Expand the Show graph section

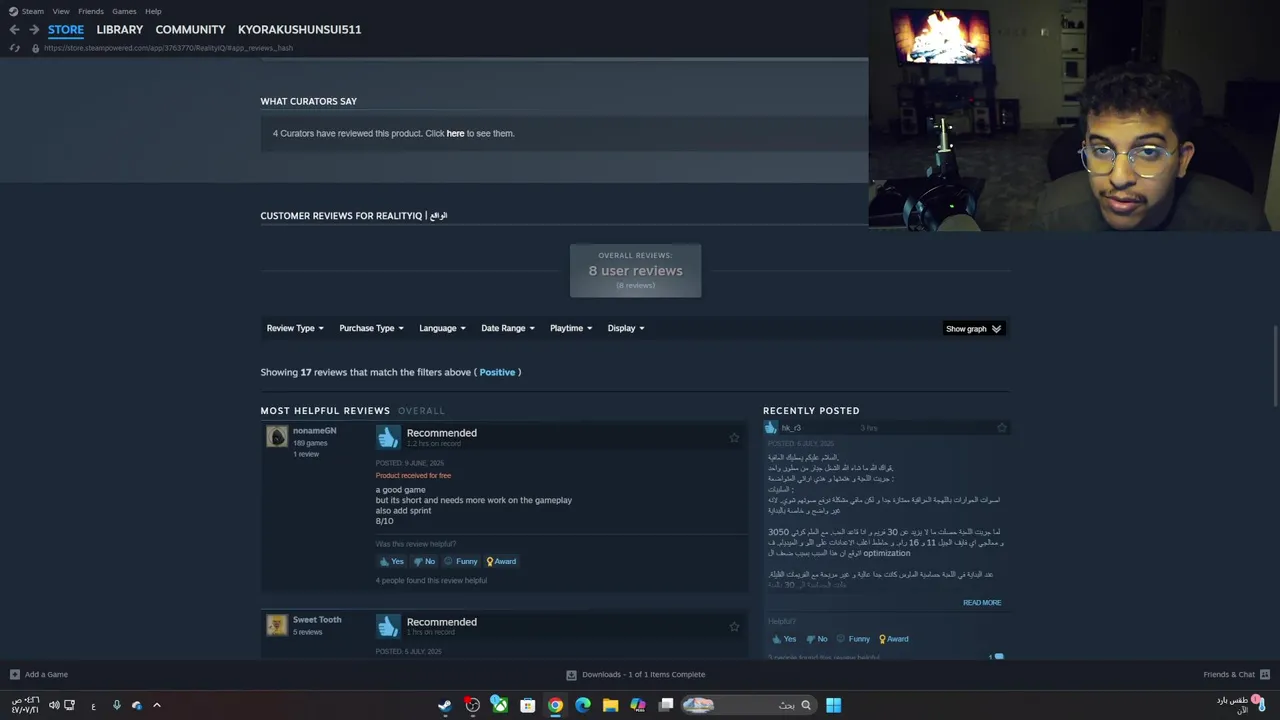pyautogui.click(x=973, y=328)
